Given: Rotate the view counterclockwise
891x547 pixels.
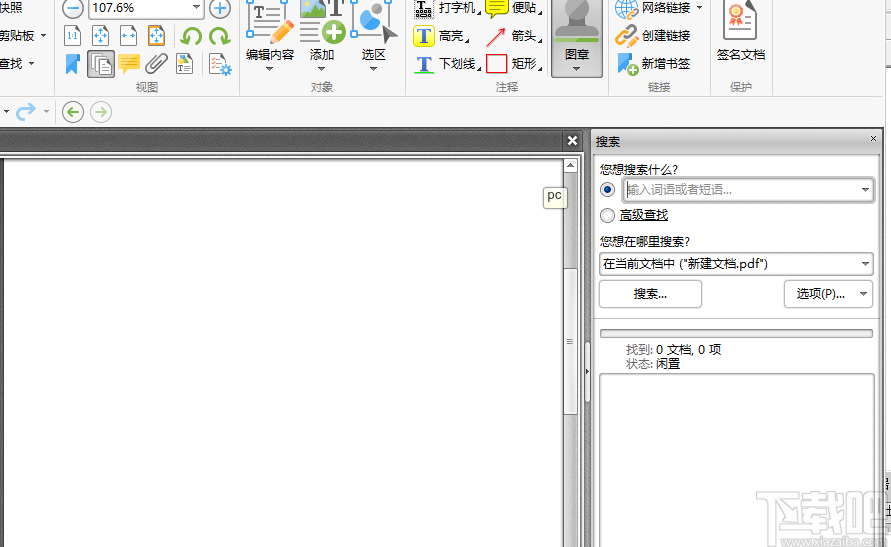Looking at the screenshot, I should pyautogui.click(x=191, y=37).
